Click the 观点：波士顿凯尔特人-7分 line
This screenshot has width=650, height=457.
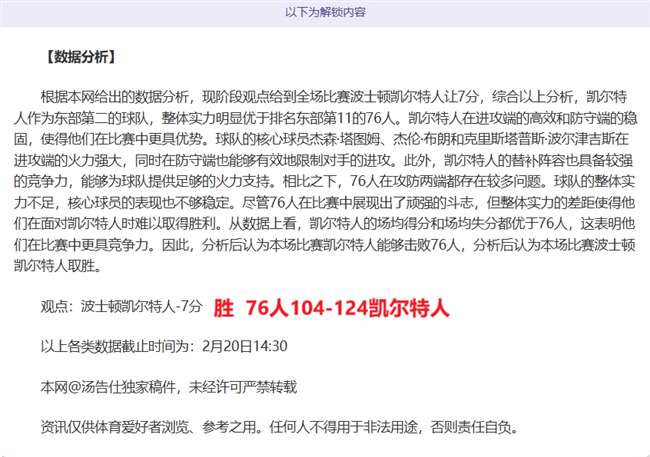pos(121,306)
